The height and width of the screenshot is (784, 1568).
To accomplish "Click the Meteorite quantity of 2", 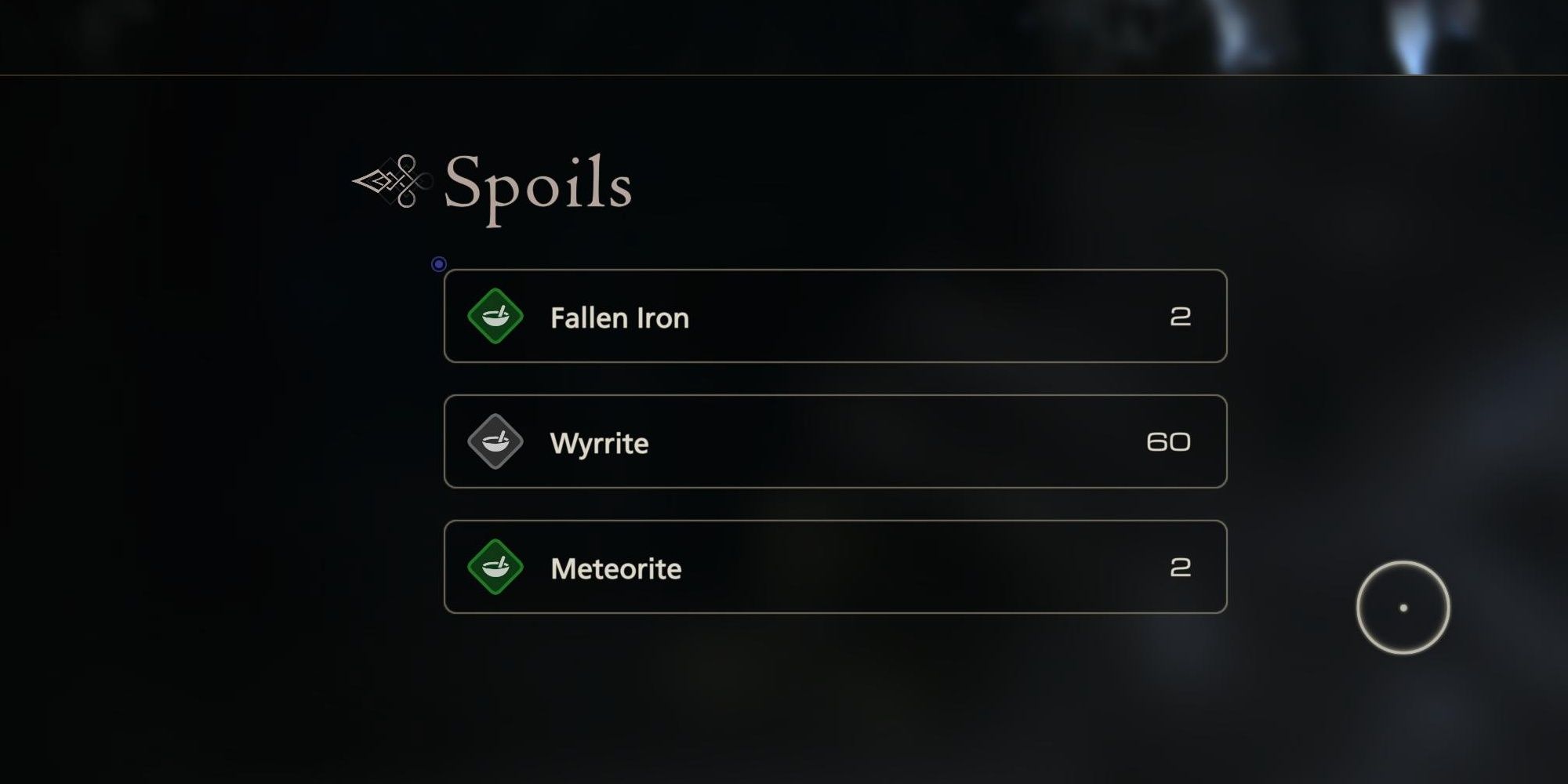I will pos(1180,568).
